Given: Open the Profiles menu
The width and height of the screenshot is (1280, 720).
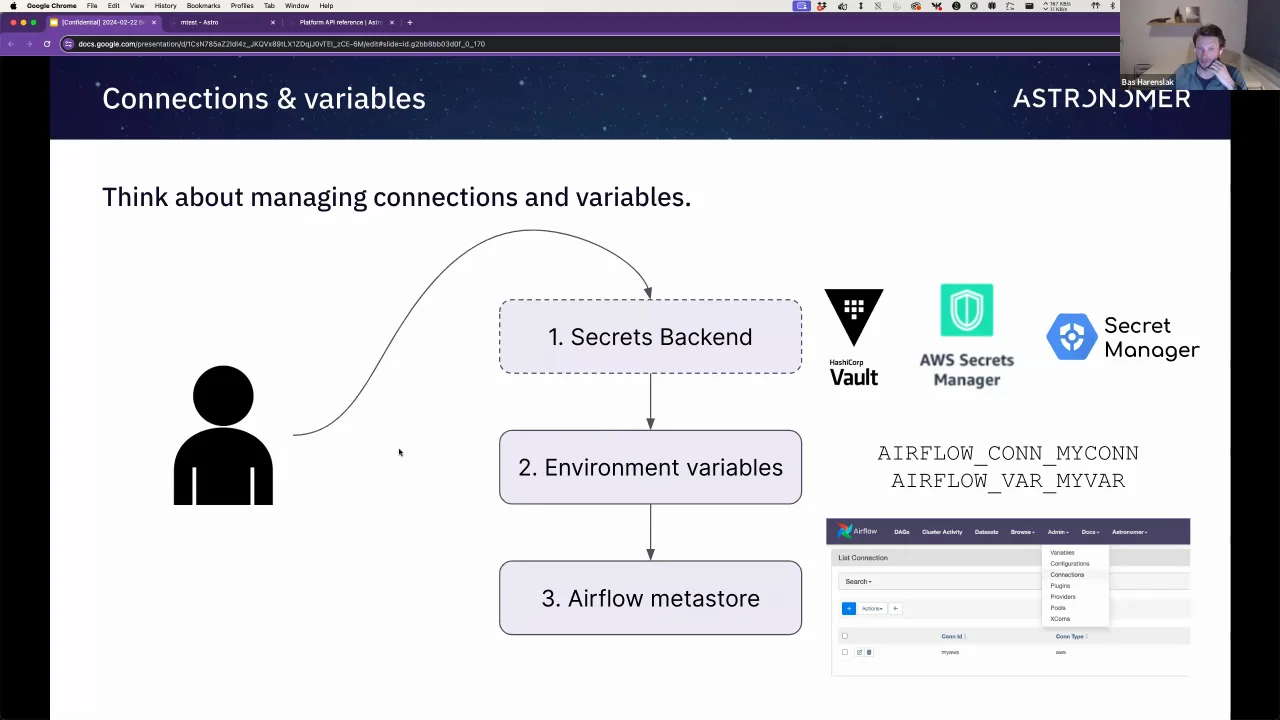Looking at the screenshot, I should click(242, 6).
